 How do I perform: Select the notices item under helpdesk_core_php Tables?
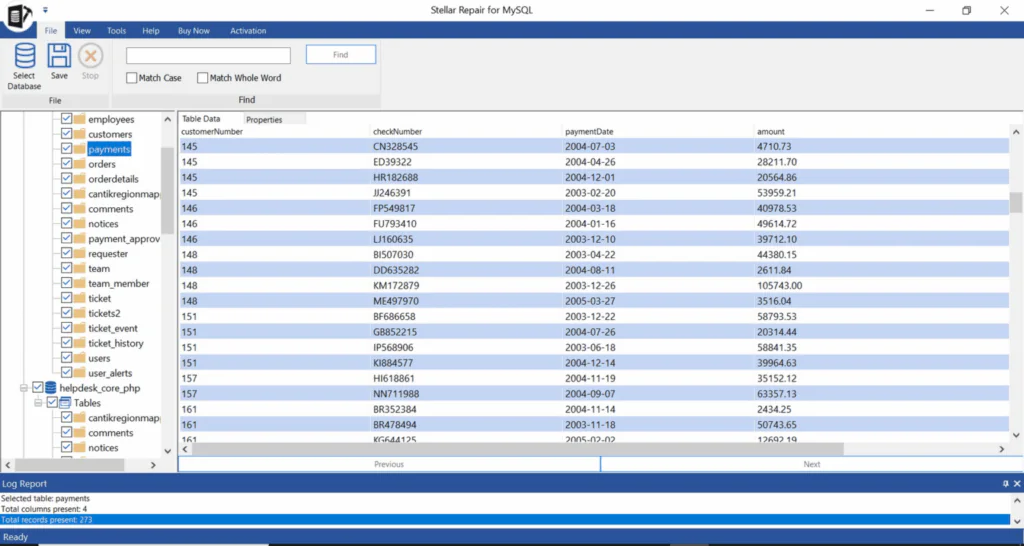(103, 447)
